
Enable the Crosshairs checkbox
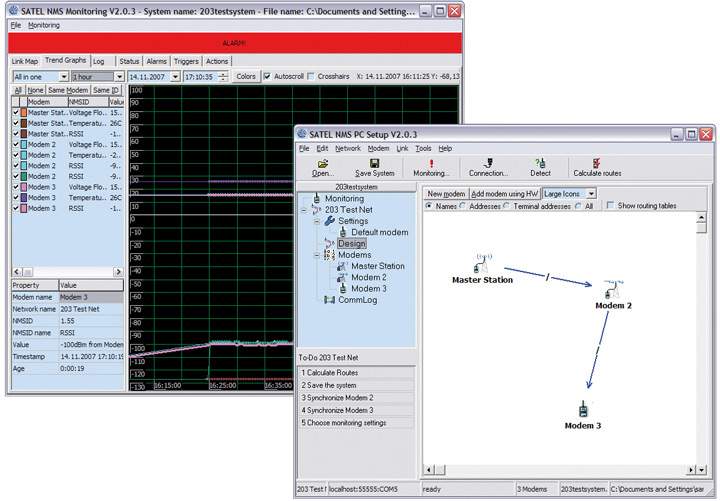[x=311, y=76]
